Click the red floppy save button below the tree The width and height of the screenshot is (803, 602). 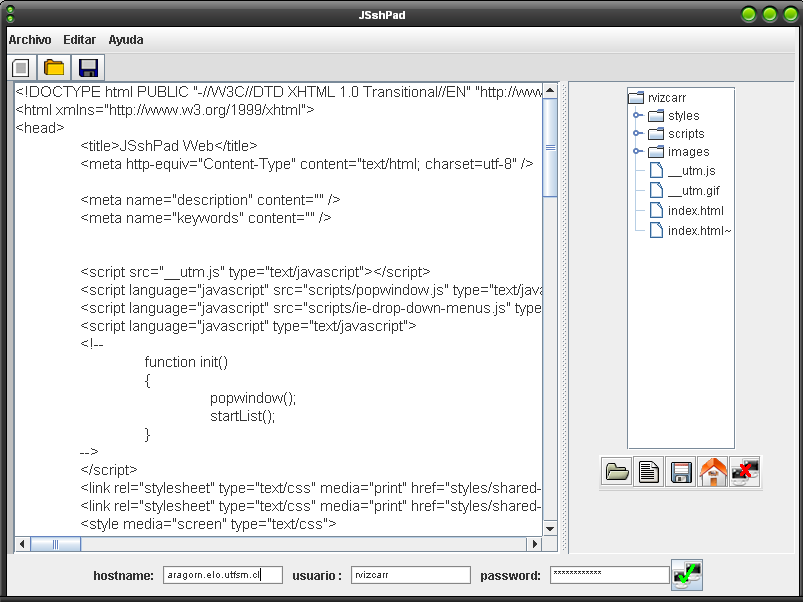click(x=681, y=471)
